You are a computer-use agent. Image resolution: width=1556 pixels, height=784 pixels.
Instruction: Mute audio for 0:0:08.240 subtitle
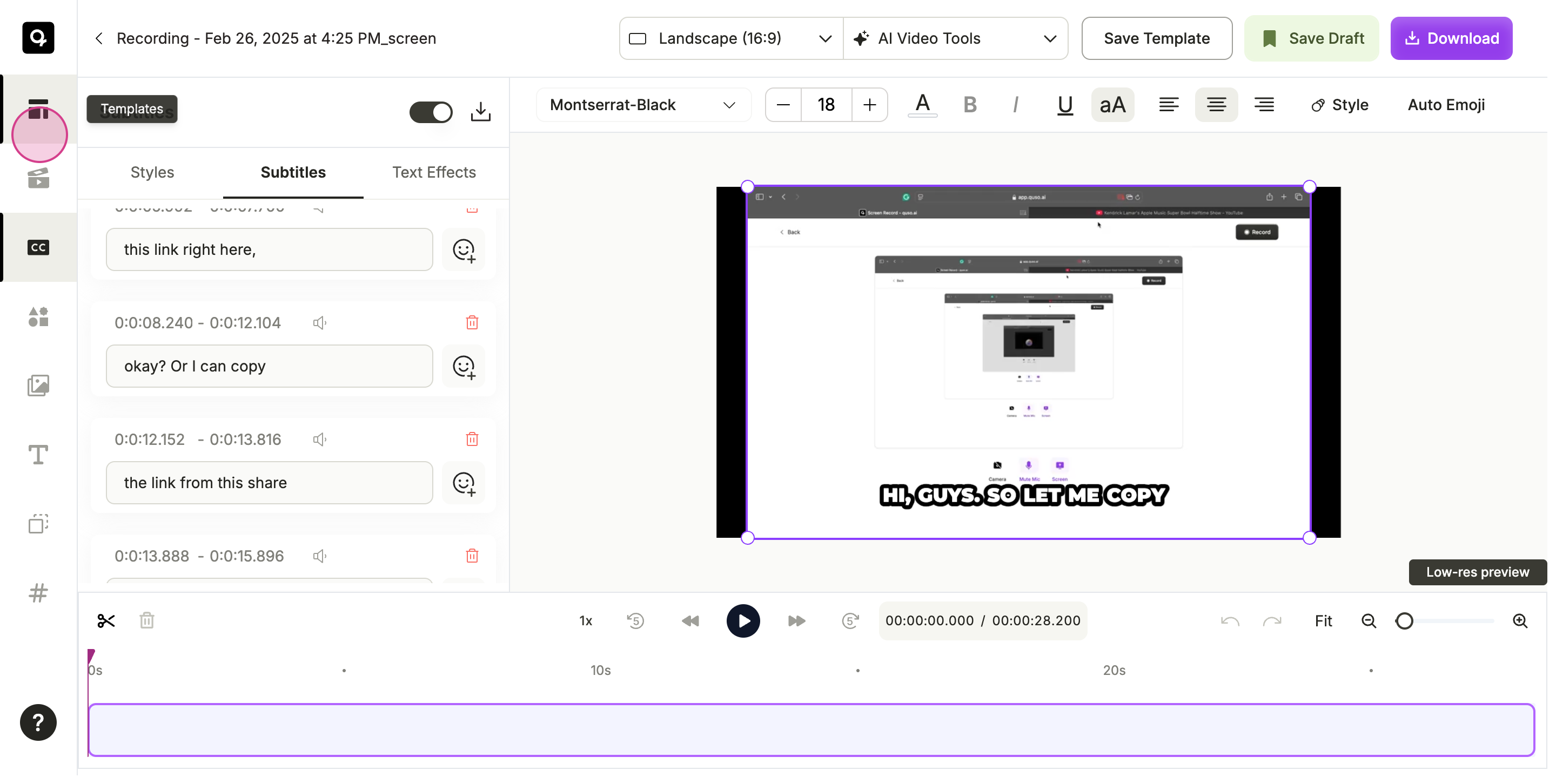[319, 323]
